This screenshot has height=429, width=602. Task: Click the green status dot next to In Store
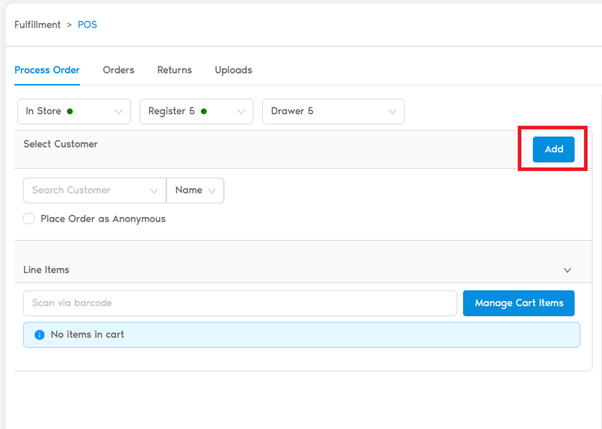click(x=70, y=111)
